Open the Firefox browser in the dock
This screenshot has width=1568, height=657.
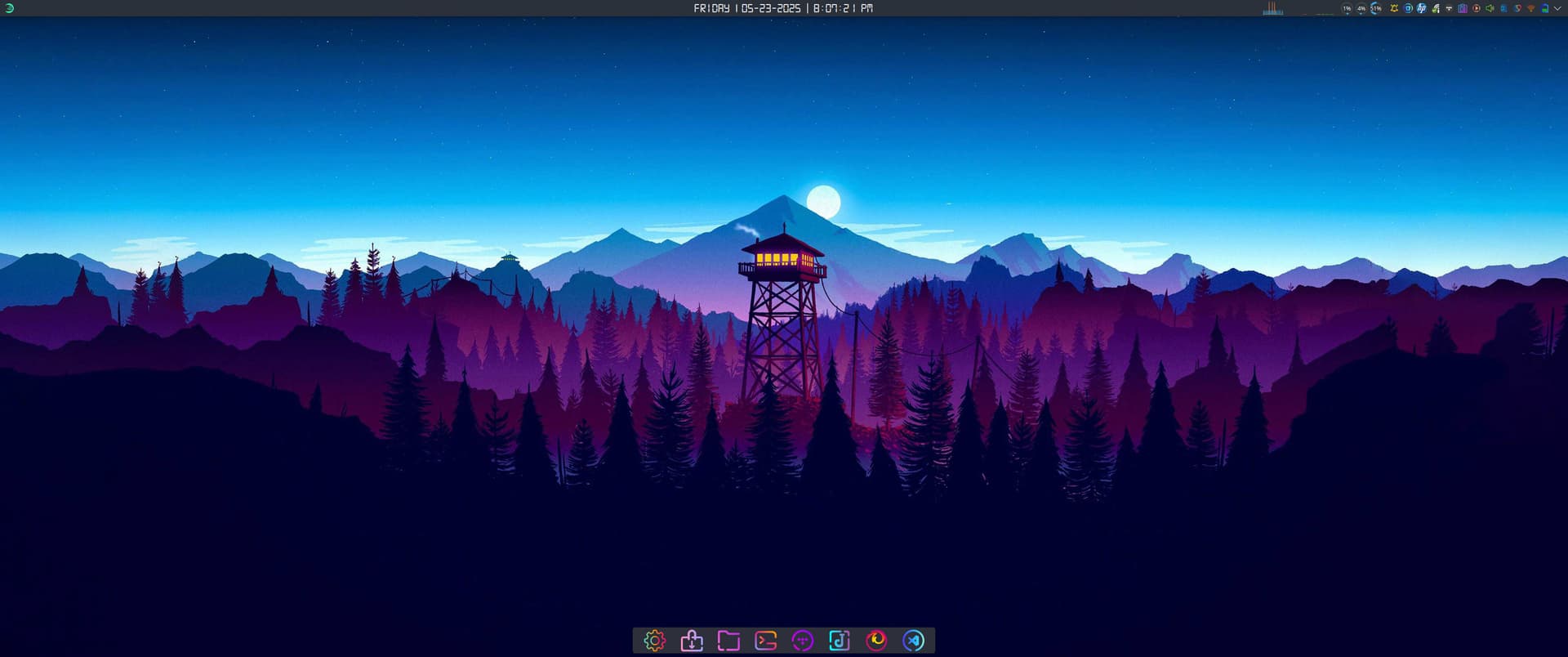coord(876,641)
